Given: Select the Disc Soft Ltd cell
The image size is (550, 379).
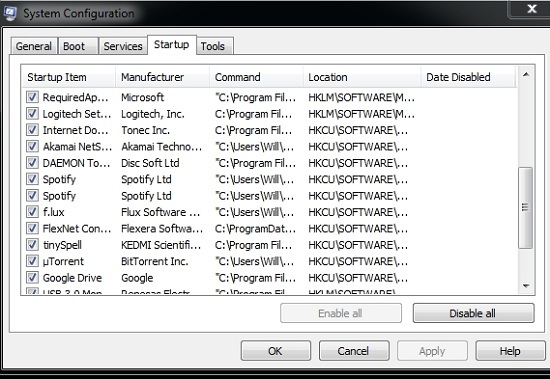Looking at the screenshot, I should (x=150, y=163).
